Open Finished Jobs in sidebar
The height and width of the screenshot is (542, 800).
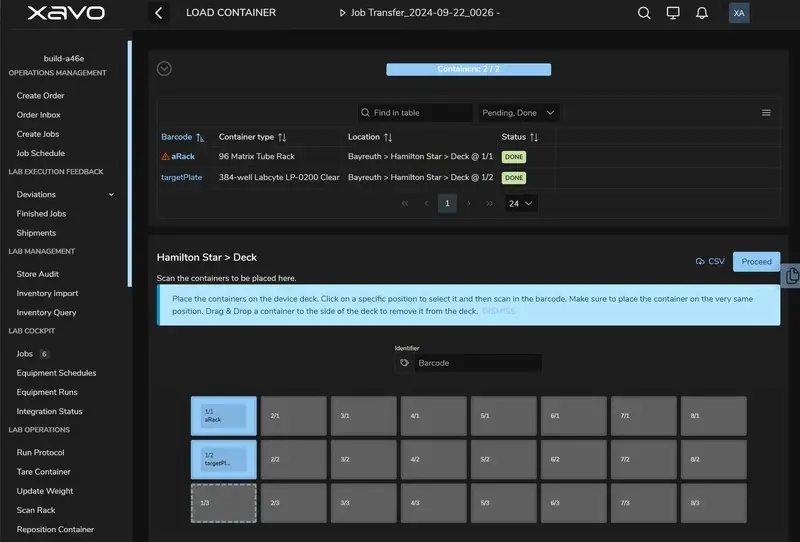[x=41, y=213]
